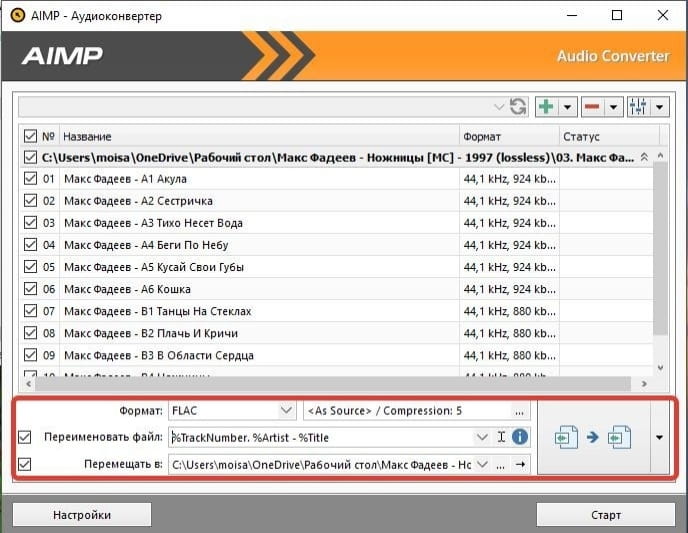Viewport: 688px width, 533px height.
Task: Toggle Перемещать в checkbox
Action: point(25,464)
